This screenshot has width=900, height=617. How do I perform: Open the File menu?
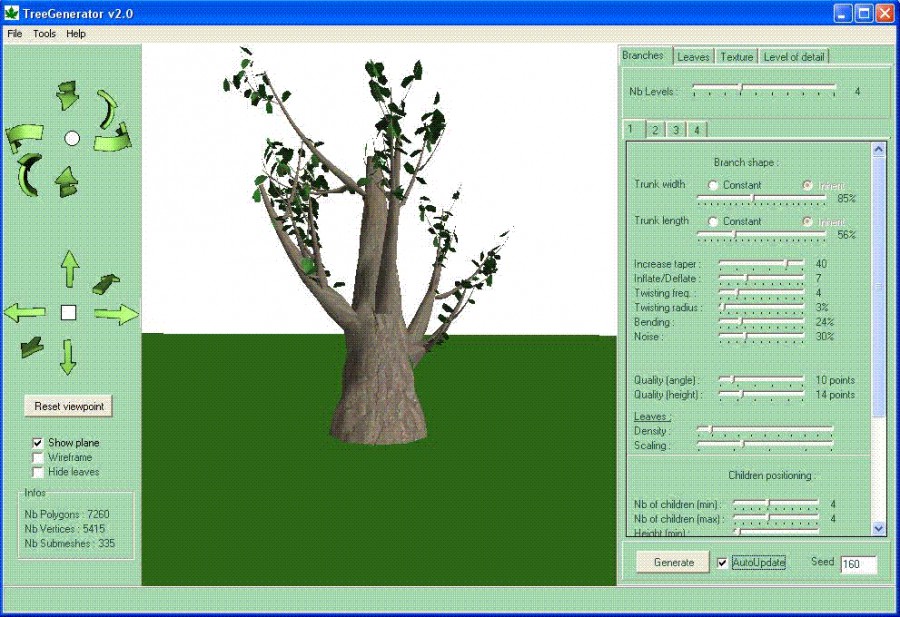point(14,34)
